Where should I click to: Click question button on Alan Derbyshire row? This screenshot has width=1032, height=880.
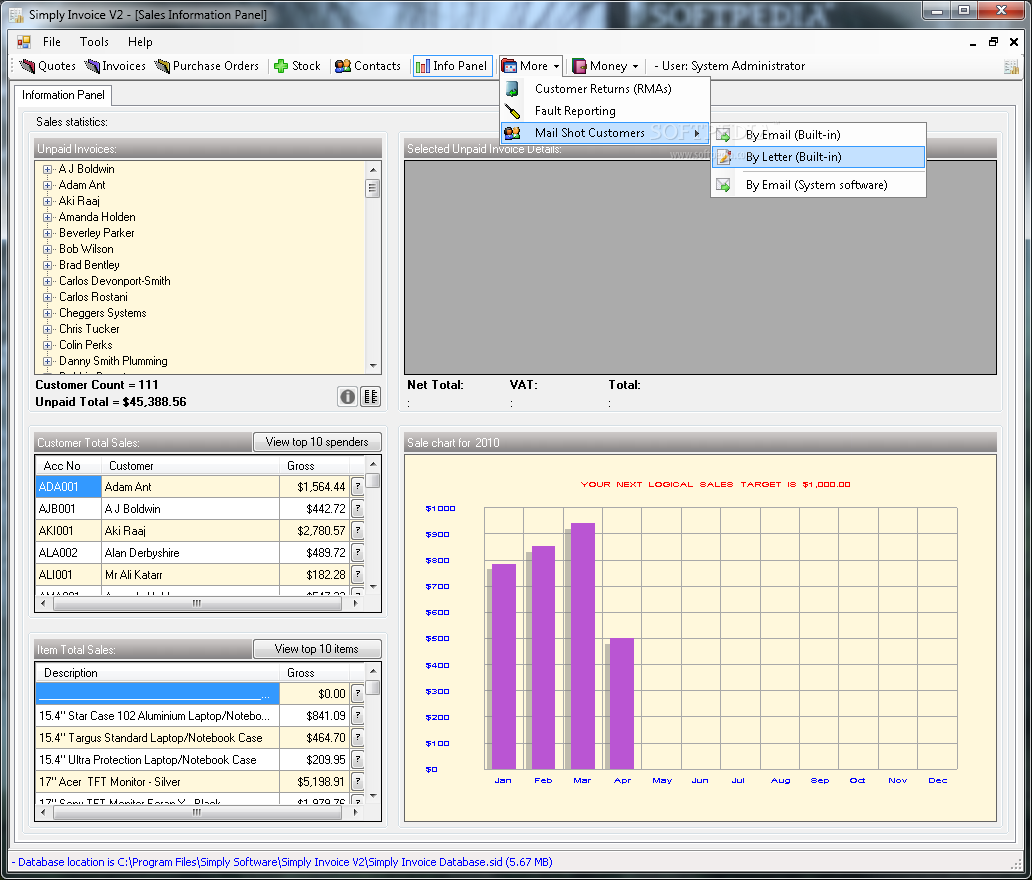(x=357, y=553)
